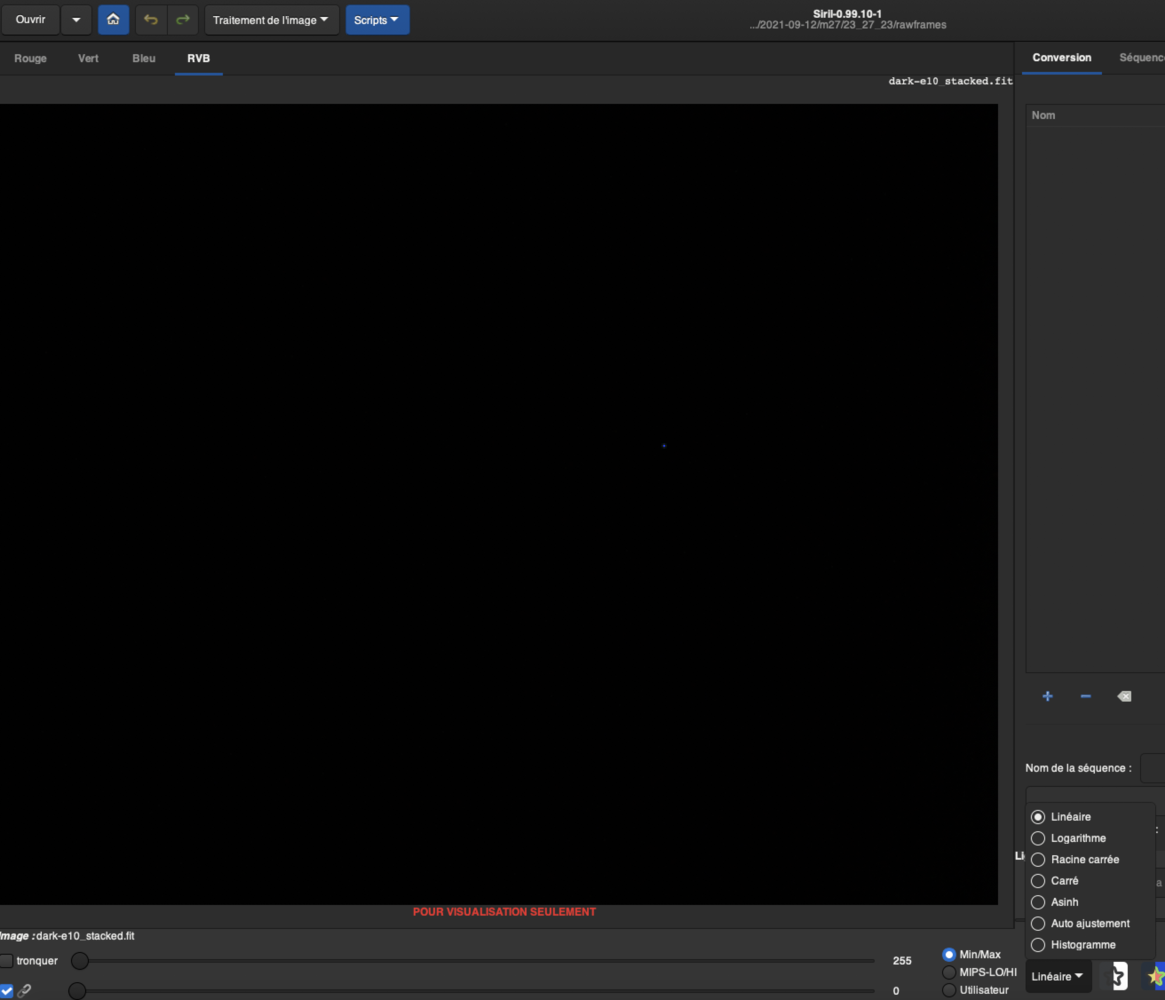This screenshot has width=1165, height=1000.
Task: Select the MIPS-LO/HI scaling option
Action: 948,971
